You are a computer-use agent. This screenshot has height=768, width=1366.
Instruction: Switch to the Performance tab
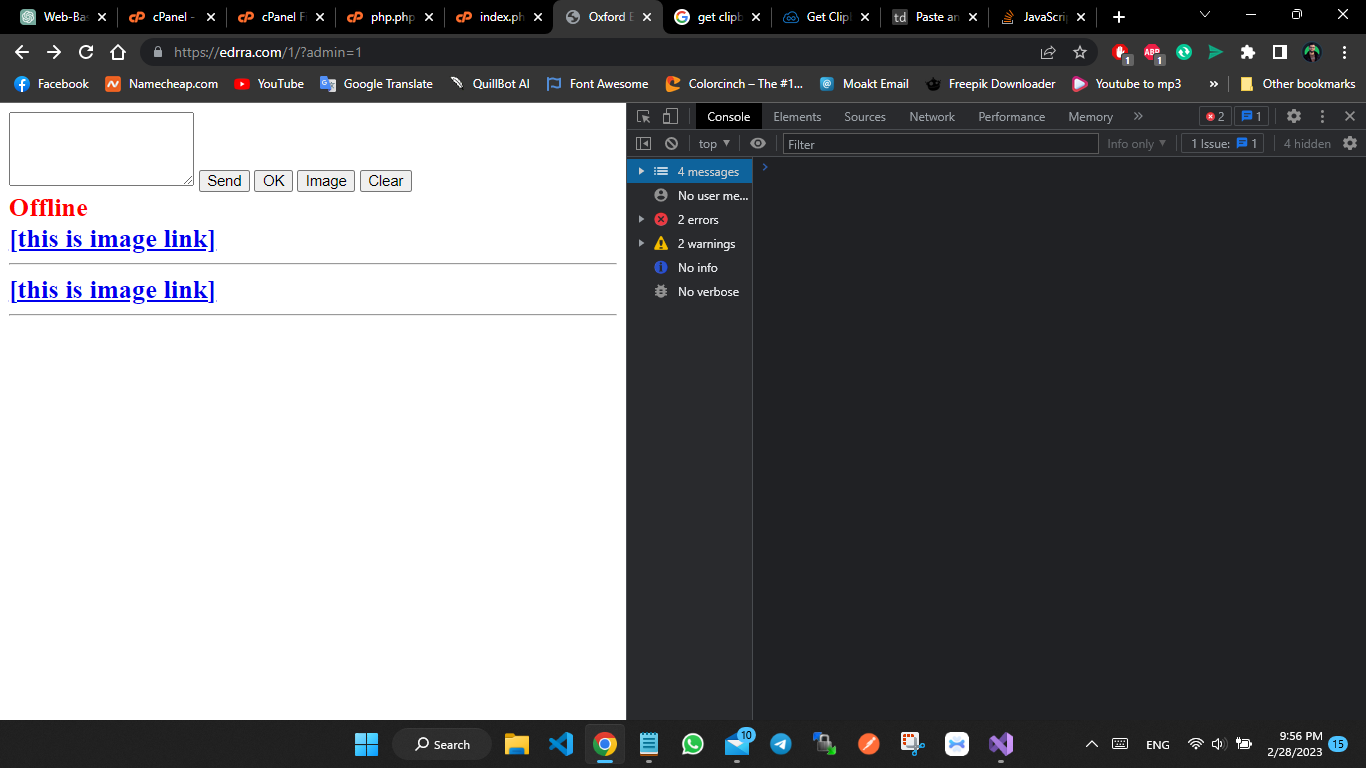[1011, 117]
